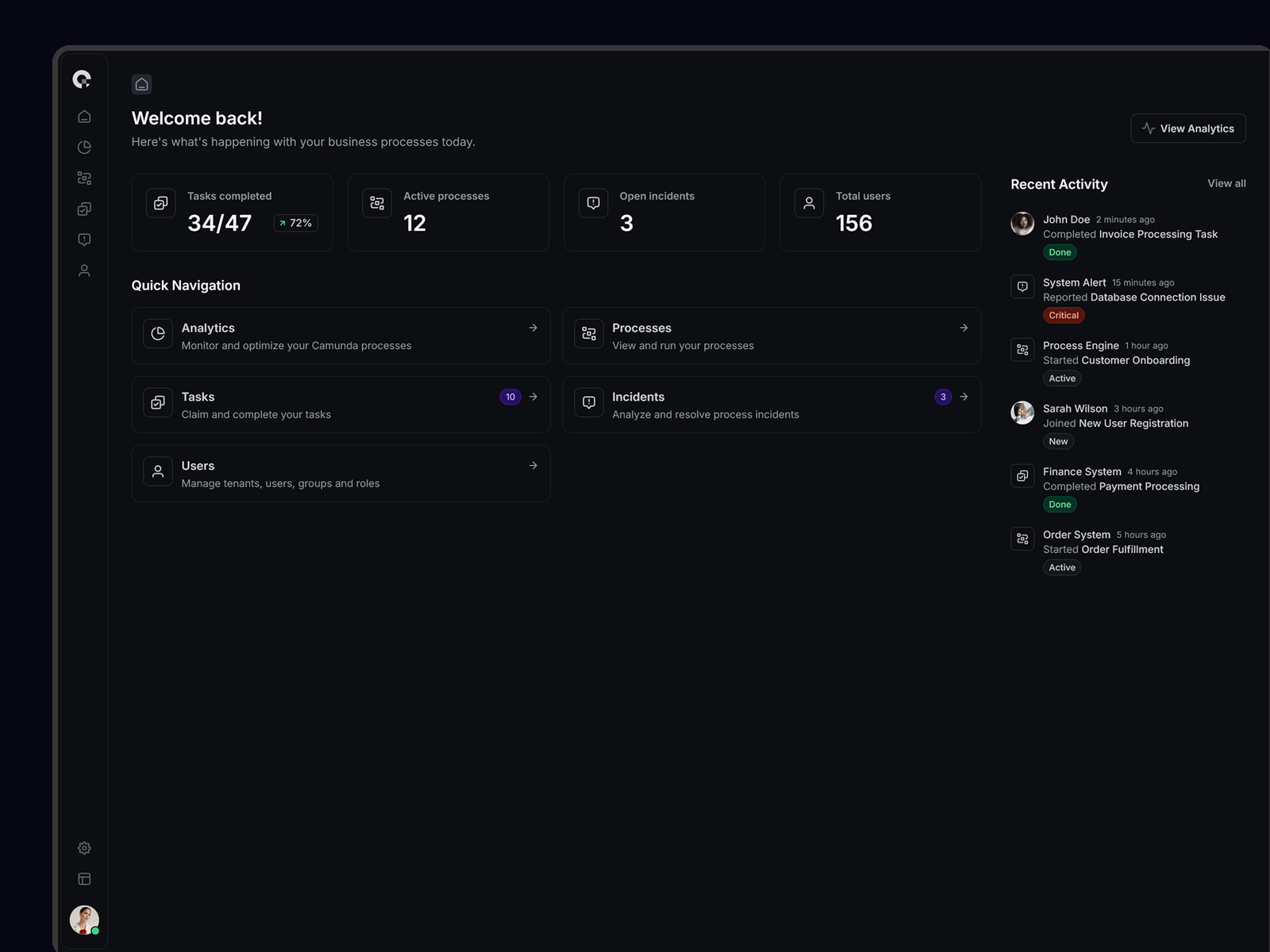
Task: Open the Analytics pie chart icon in sidebar
Action: point(84,147)
